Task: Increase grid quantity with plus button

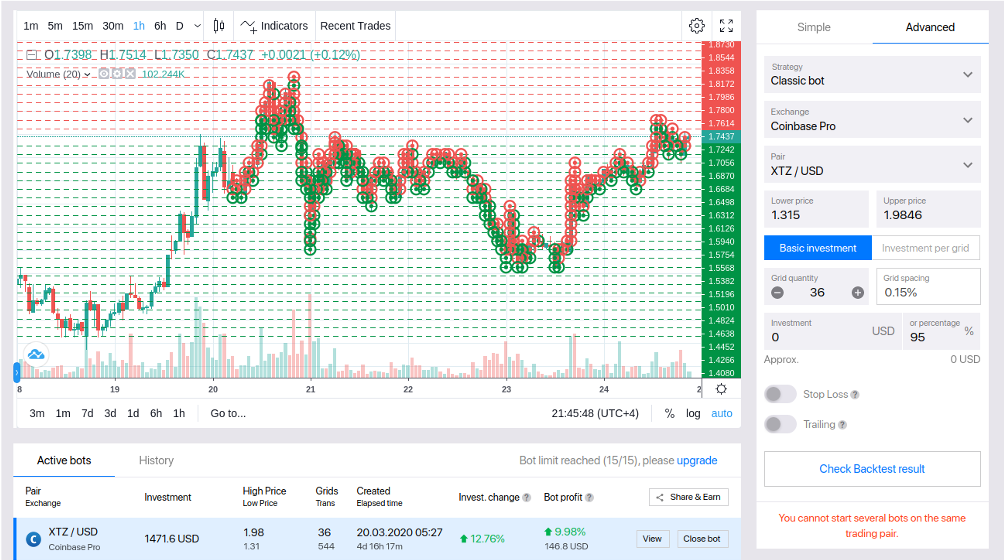Action: [858, 292]
